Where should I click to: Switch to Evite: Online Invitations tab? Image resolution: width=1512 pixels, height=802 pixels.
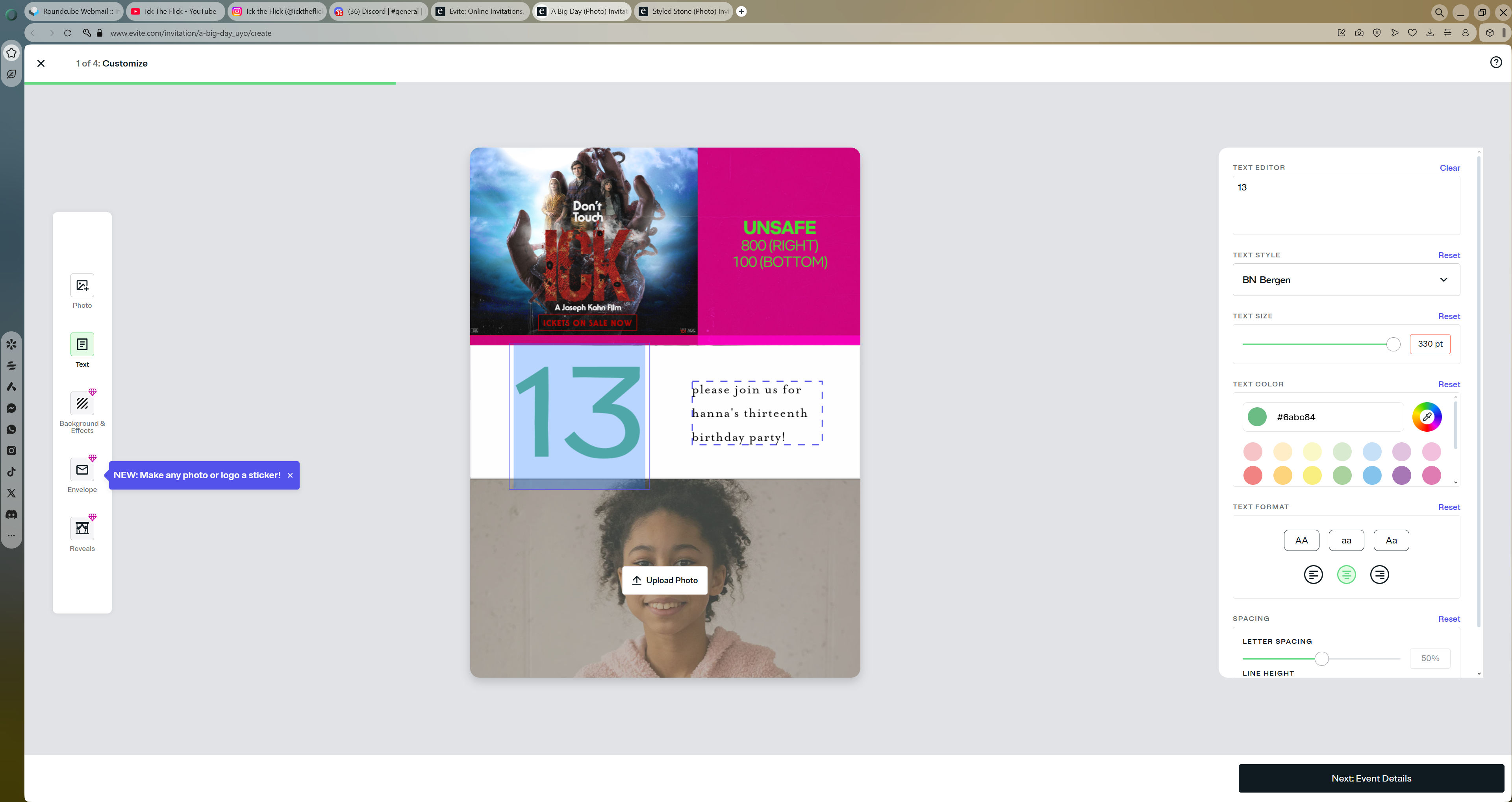click(480, 11)
